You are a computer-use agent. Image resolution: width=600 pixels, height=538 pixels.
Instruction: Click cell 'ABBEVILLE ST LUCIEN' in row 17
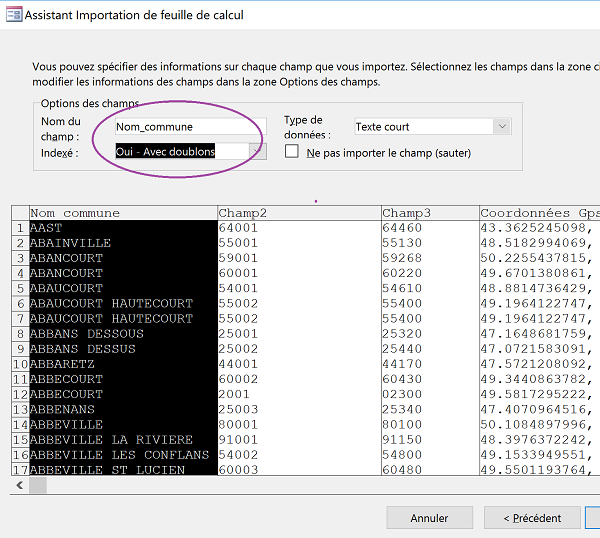[x=123, y=470]
